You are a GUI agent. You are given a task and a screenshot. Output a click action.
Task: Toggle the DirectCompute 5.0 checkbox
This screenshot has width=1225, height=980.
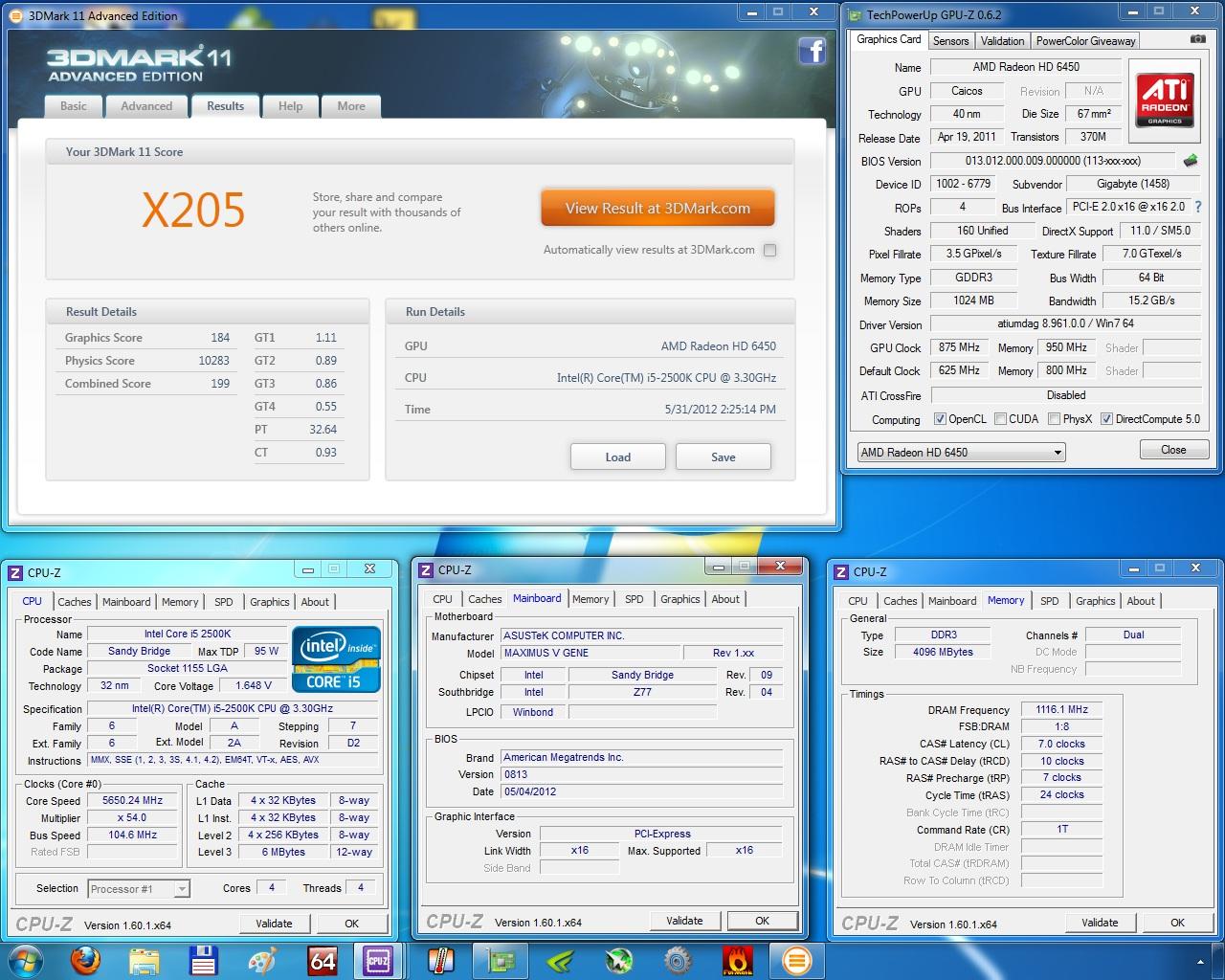[1106, 419]
